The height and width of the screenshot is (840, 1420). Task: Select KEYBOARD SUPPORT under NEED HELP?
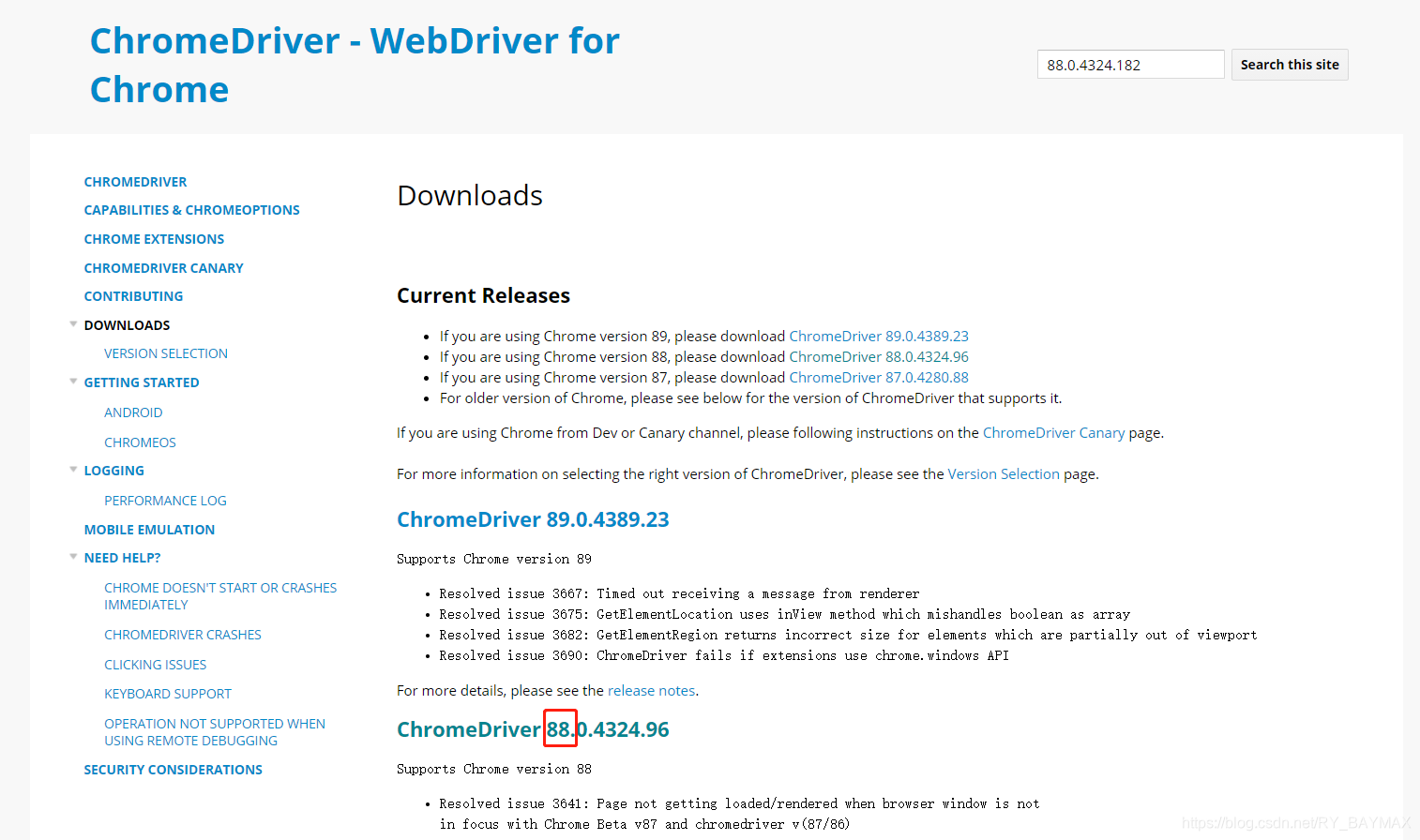click(168, 693)
